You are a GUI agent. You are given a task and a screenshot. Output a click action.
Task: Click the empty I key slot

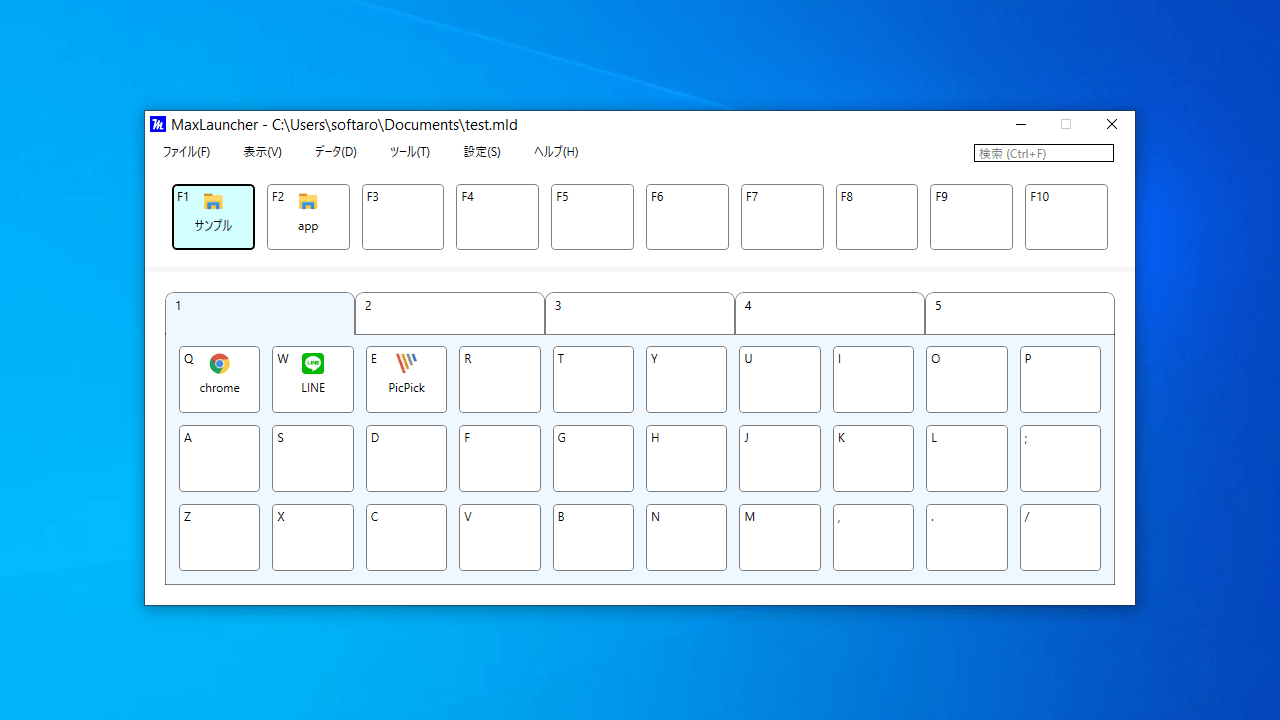pos(873,379)
